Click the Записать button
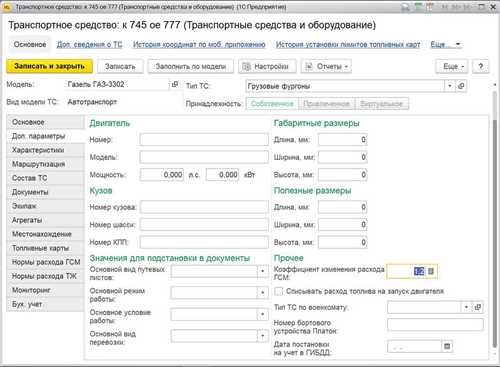The image size is (500, 367). tap(120, 66)
